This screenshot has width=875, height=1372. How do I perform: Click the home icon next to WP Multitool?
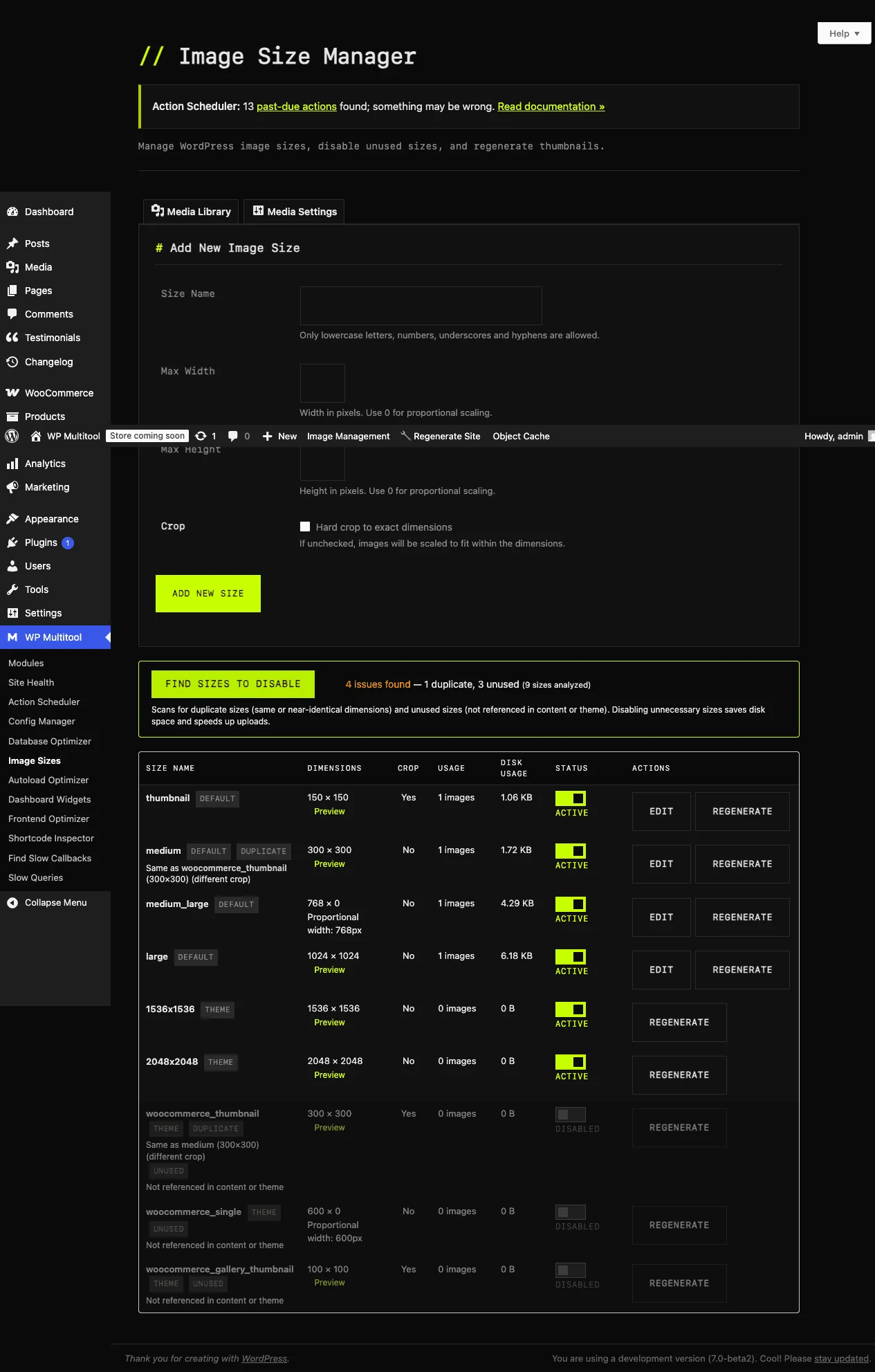click(36, 436)
